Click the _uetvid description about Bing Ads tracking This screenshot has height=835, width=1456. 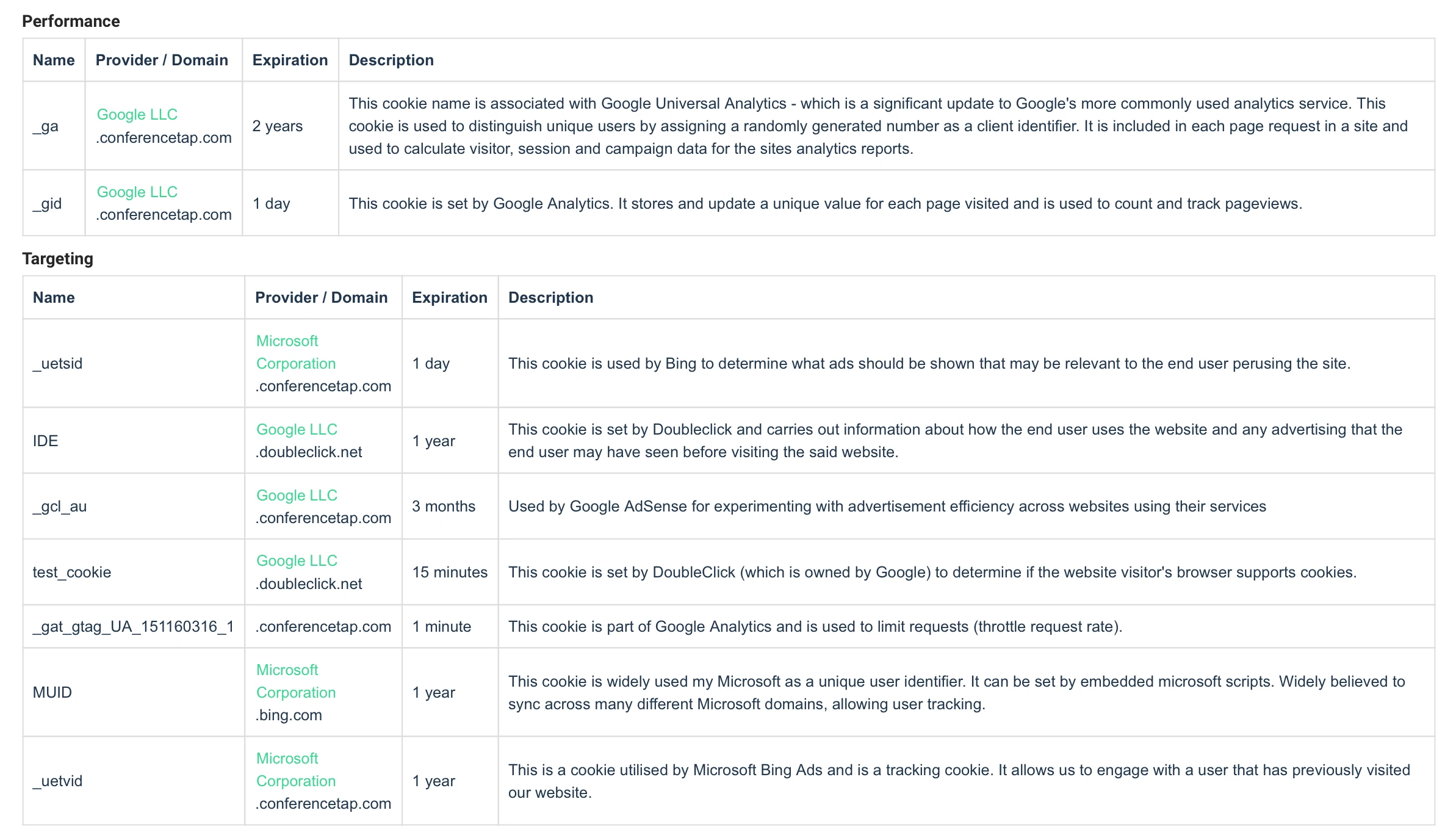(959, 781)
